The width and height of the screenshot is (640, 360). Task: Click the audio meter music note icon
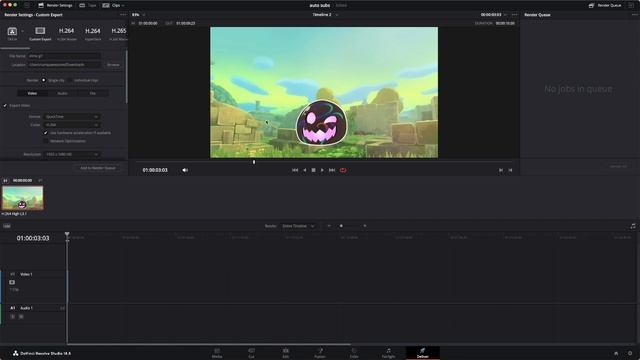point(633,226)
